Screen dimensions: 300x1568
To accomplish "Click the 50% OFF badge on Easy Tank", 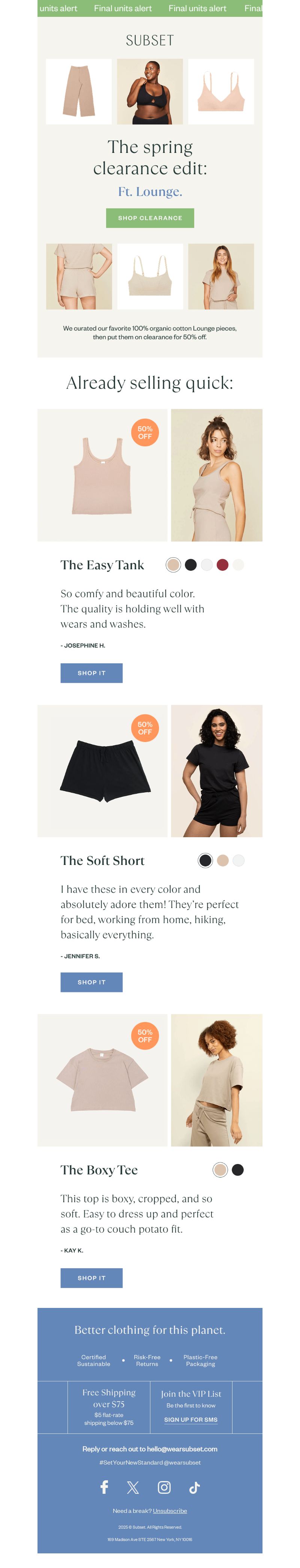I will tap(145, 432).
